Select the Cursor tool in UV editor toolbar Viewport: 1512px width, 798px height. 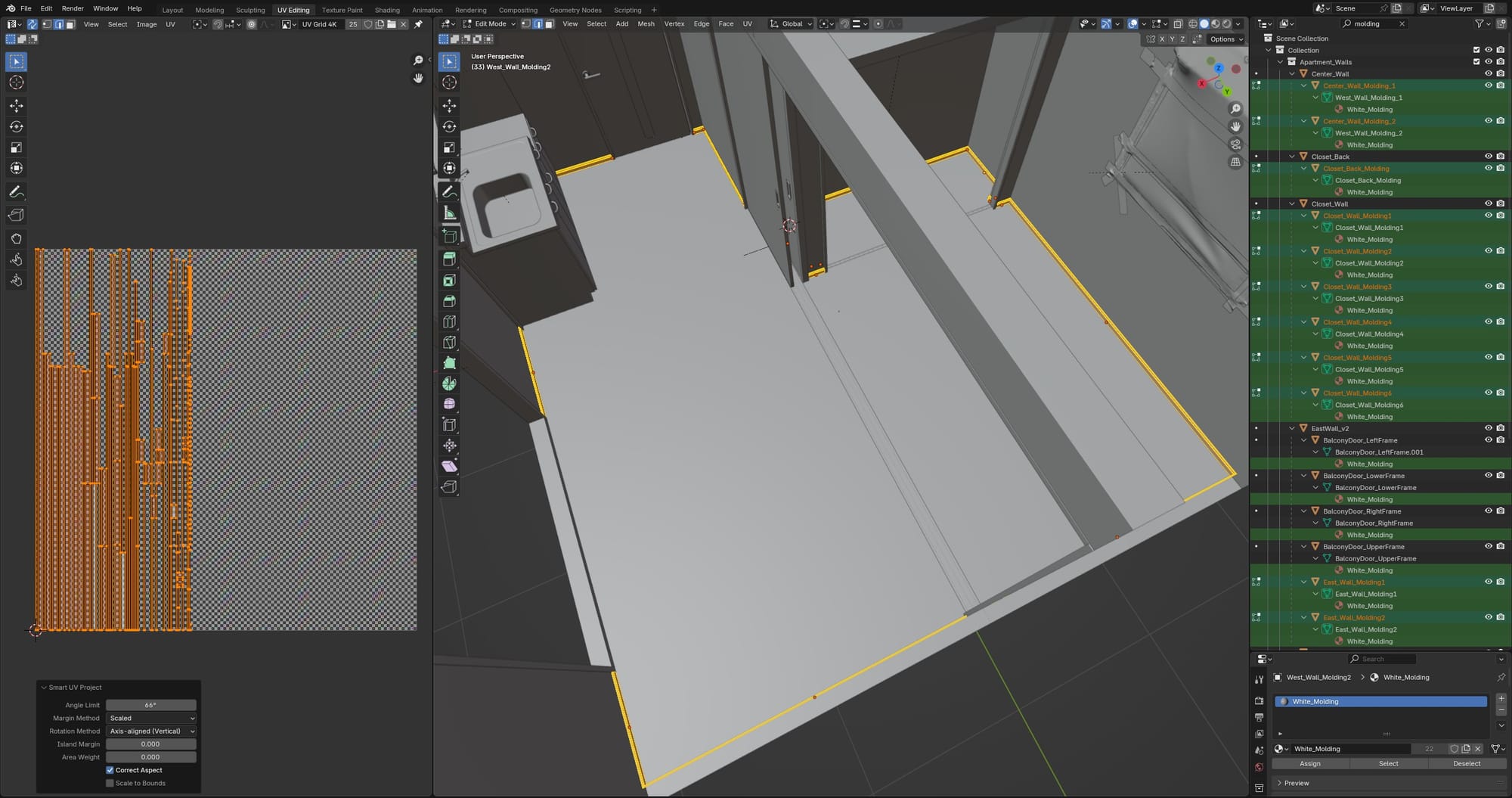[16, 82]
